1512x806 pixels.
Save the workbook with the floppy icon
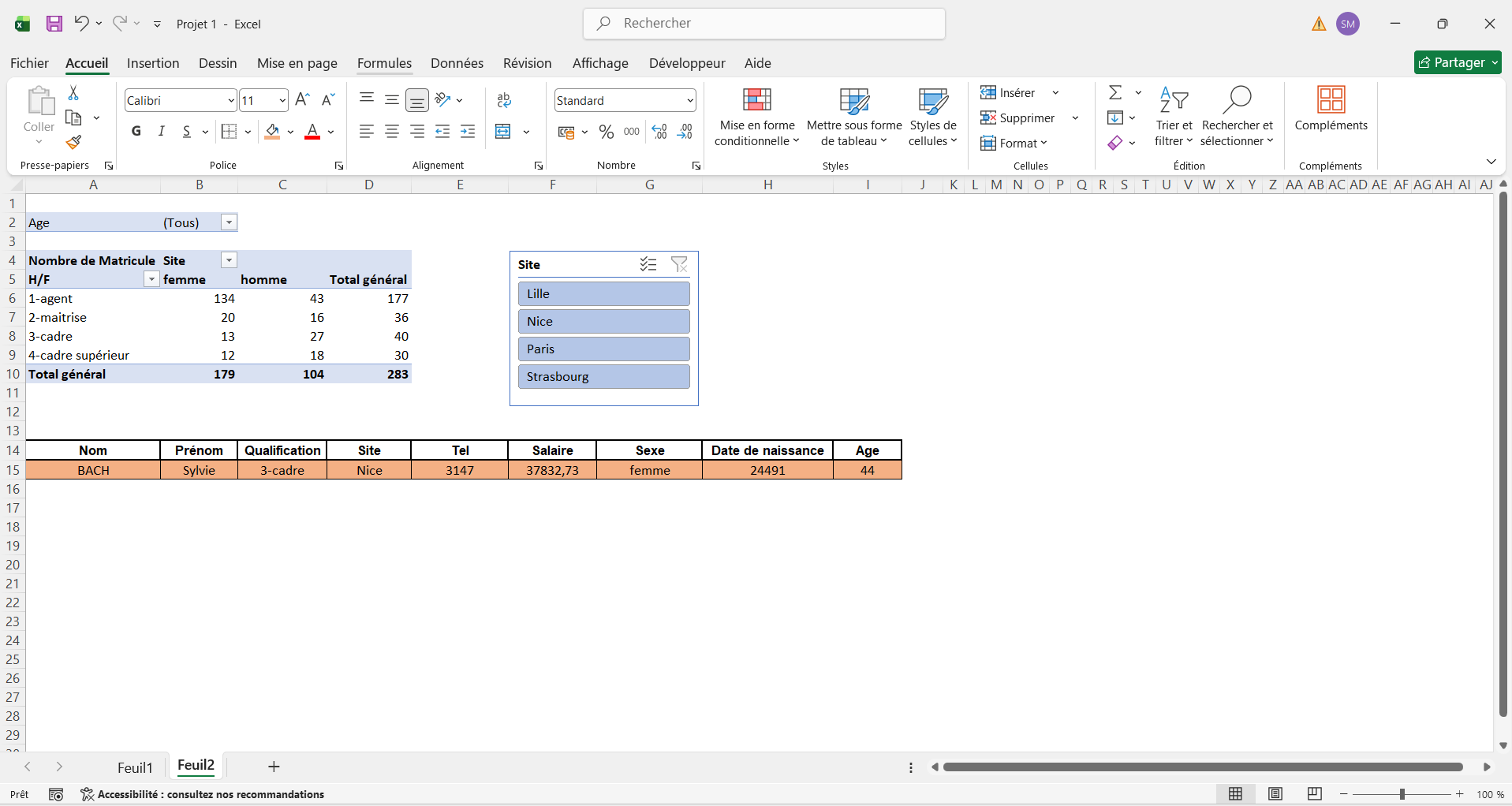click(x=54, y=24)
